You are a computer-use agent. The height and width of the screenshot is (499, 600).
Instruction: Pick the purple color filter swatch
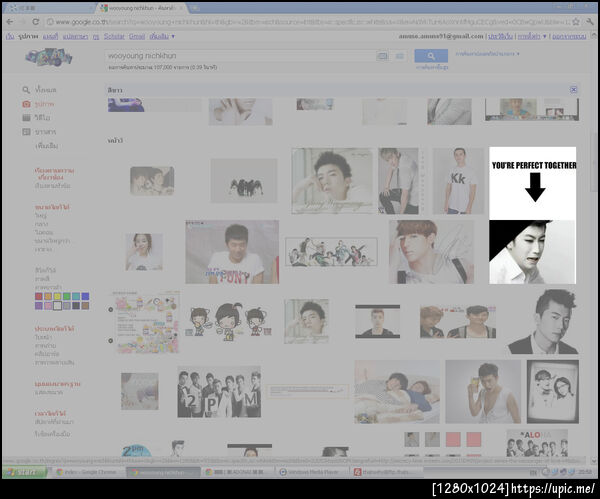coord(39,306)
